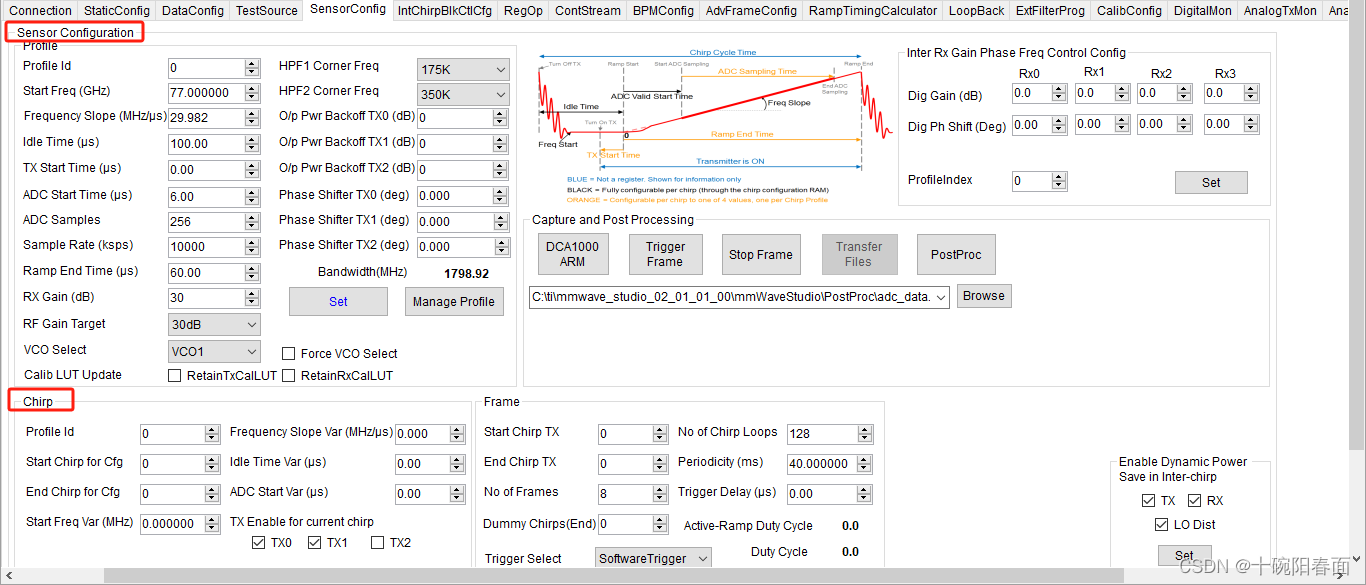Open the StaticConfig tab
This screenshot has width=1366, height=585.
116,11
